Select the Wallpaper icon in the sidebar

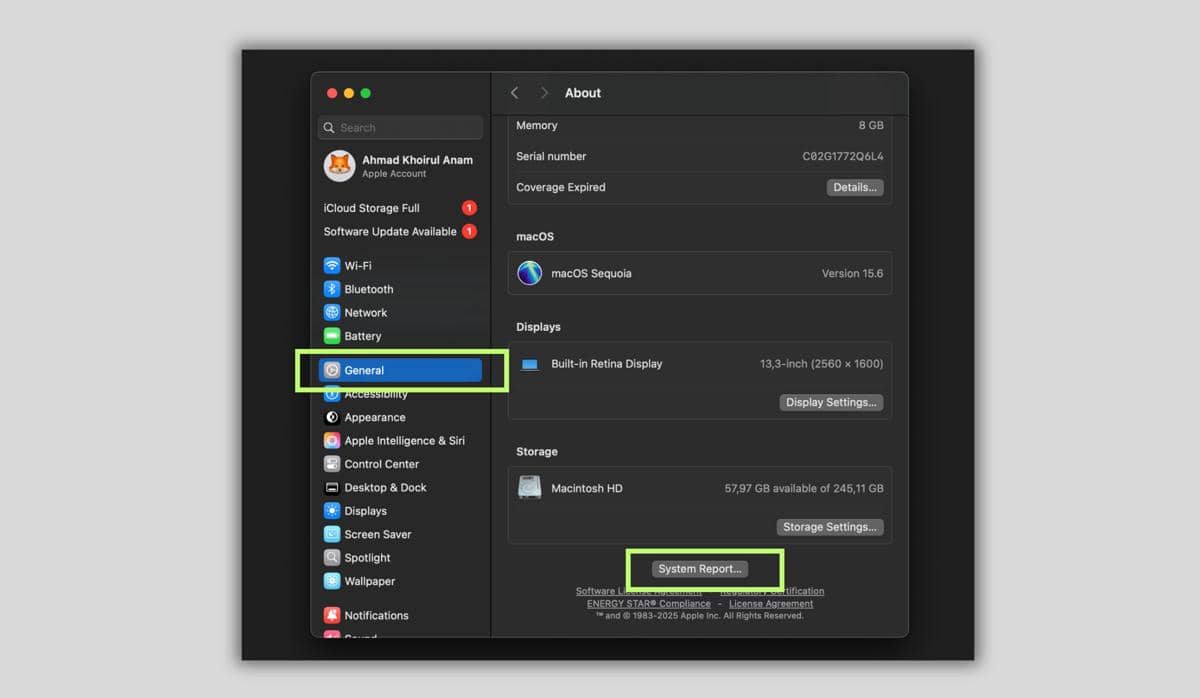point(333,581)
